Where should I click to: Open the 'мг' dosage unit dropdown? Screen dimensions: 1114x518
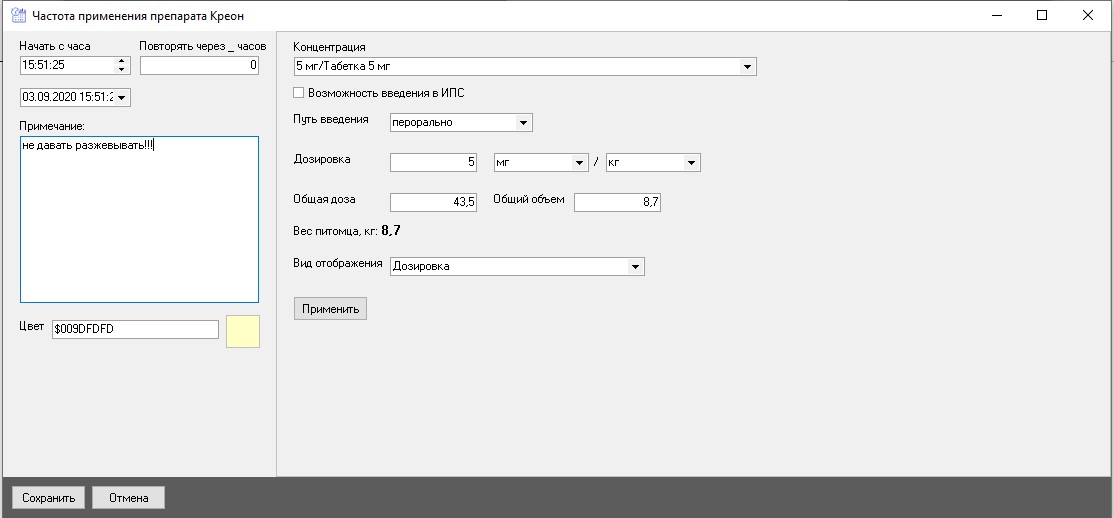[578, 163]
